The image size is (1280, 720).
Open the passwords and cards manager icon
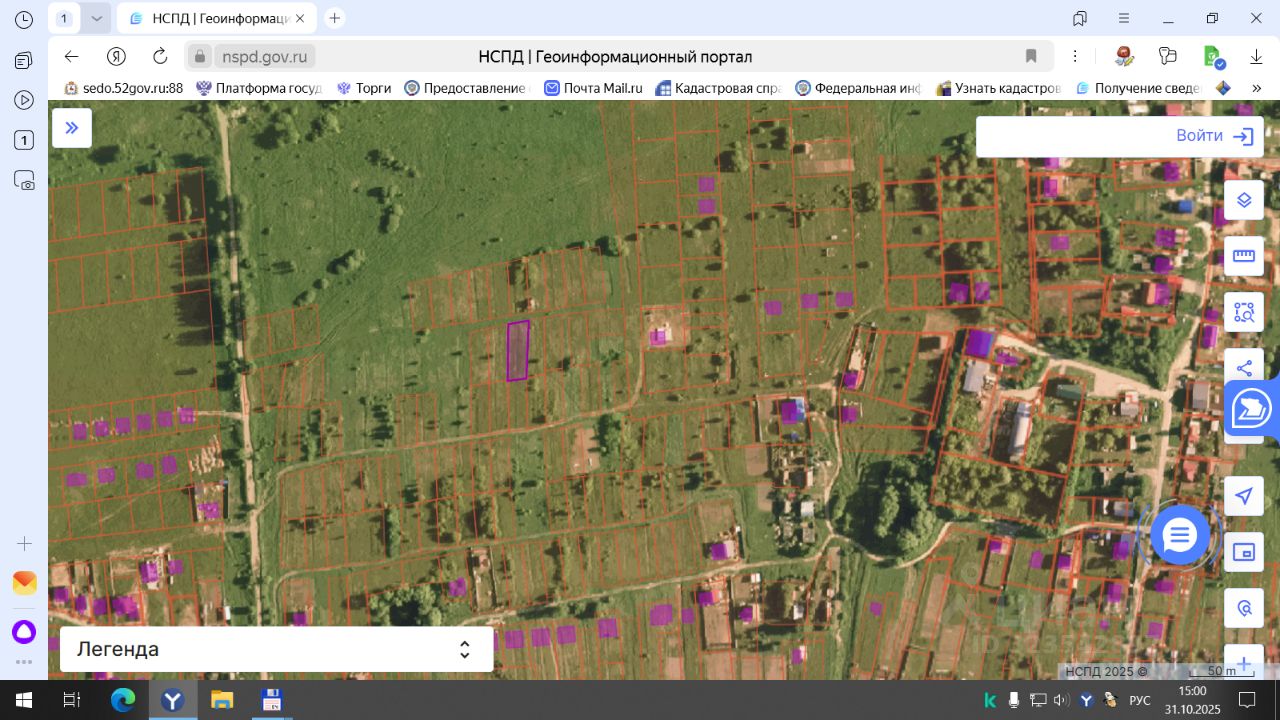click(1168, 56)
